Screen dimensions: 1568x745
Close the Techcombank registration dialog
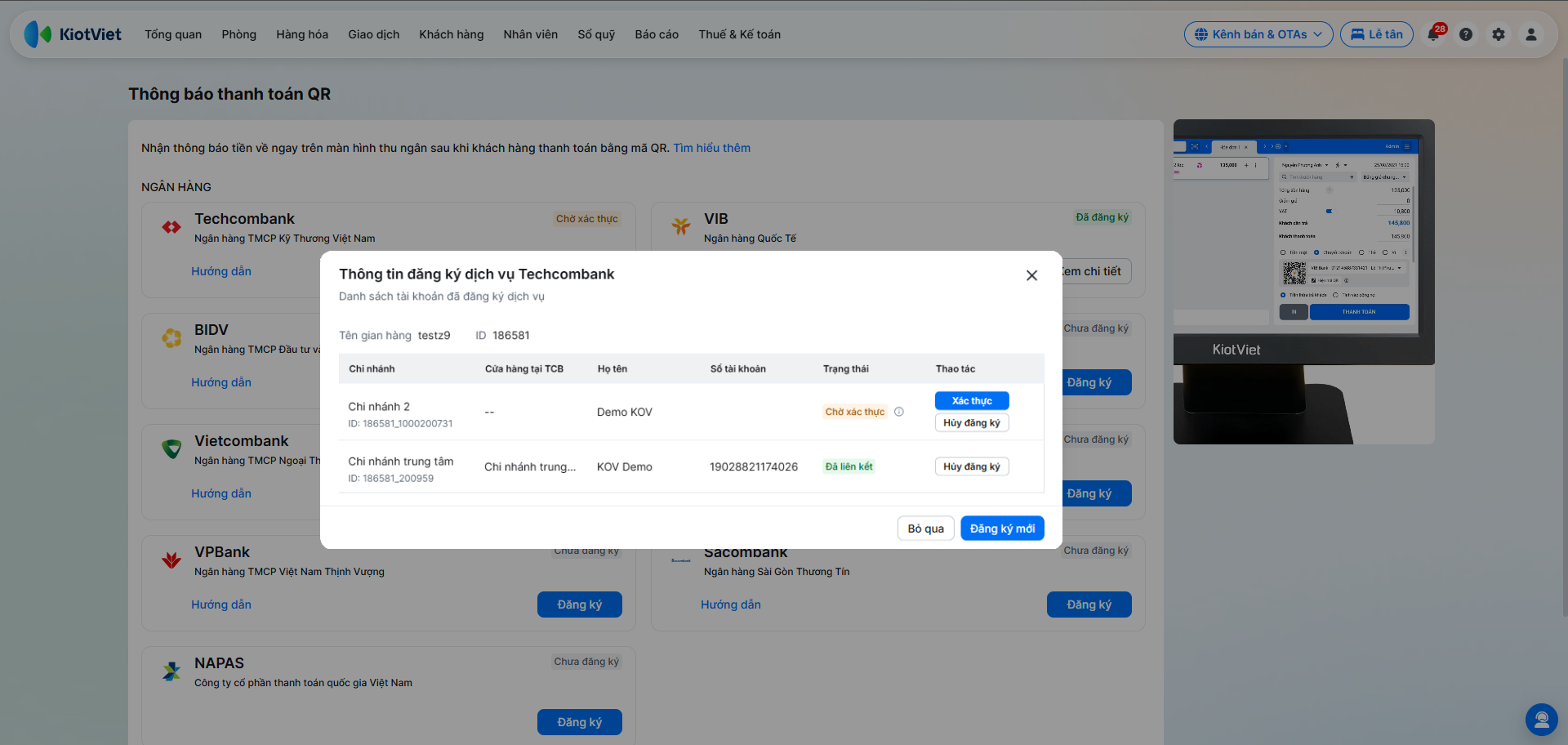pos(1032,275)
